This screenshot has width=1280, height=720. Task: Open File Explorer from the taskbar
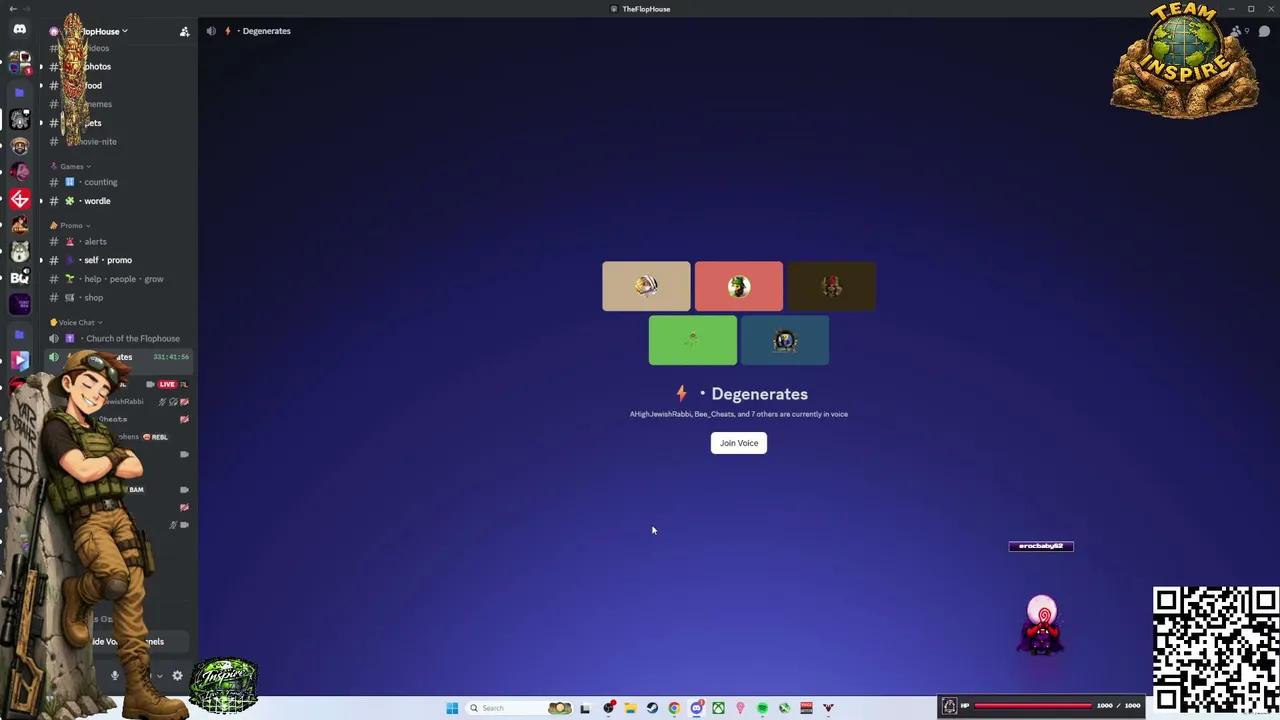click(630, 708)
